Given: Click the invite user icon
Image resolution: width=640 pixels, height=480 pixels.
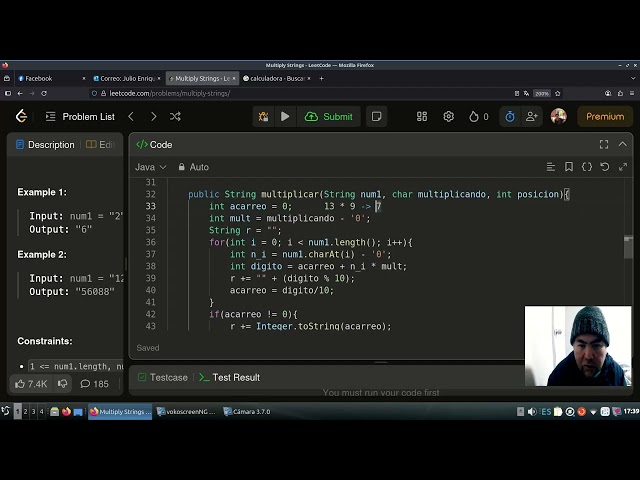Looking at the screenshot, I should [531, 117].
